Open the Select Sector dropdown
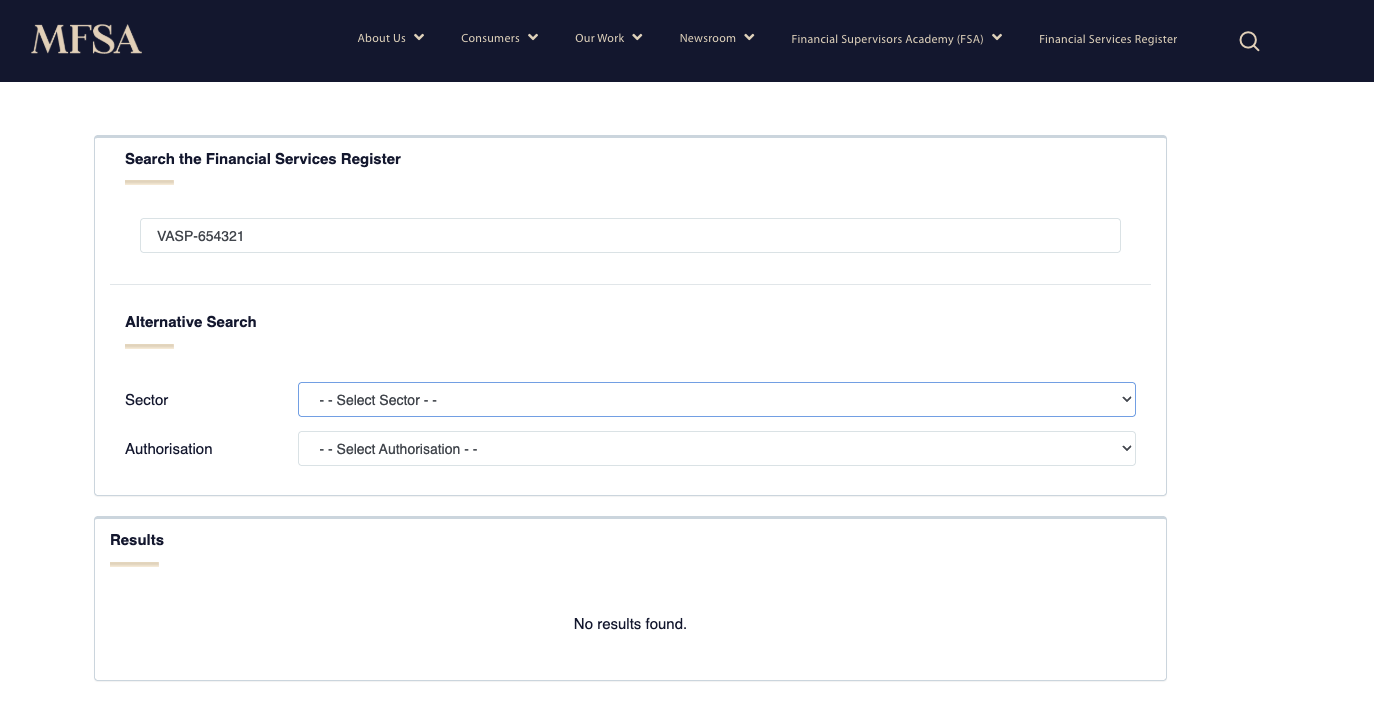This screenshot has height=714, width=1374. click(x=716, y=400)
